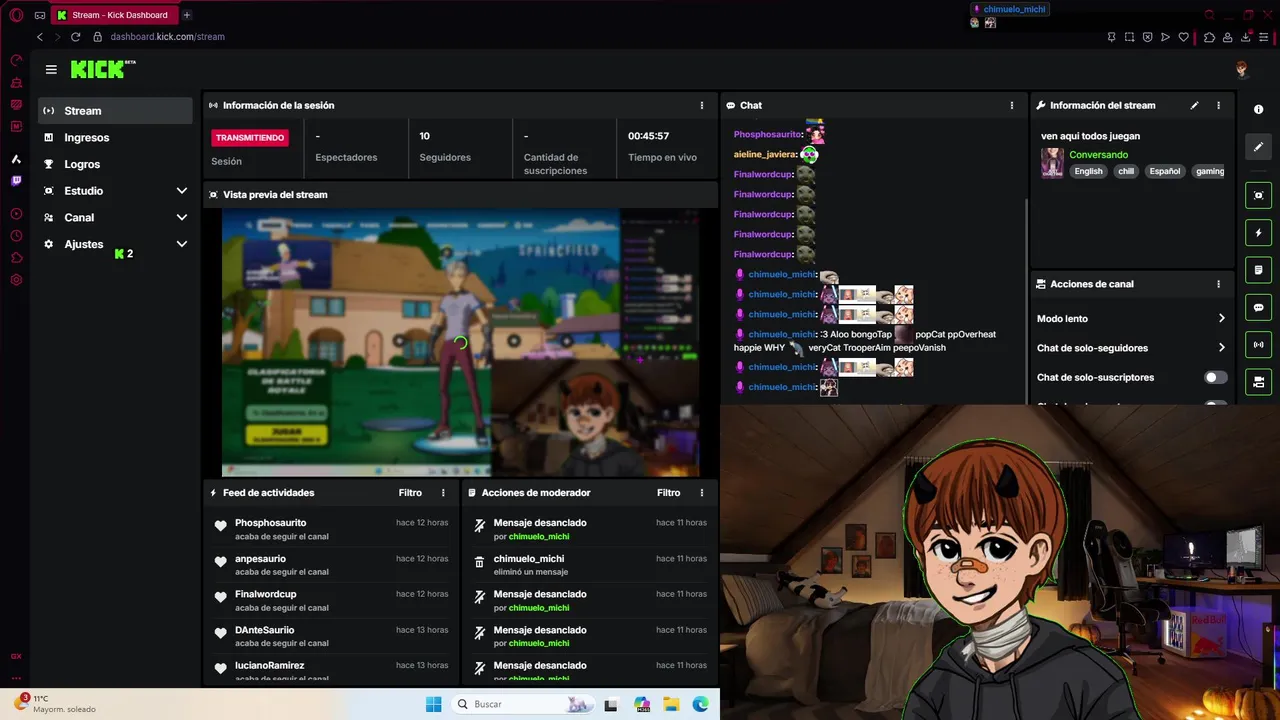Screen dimensions: 1280x720
Task: Open Feed de actividades options menu
Action: [x=444, y=493]
